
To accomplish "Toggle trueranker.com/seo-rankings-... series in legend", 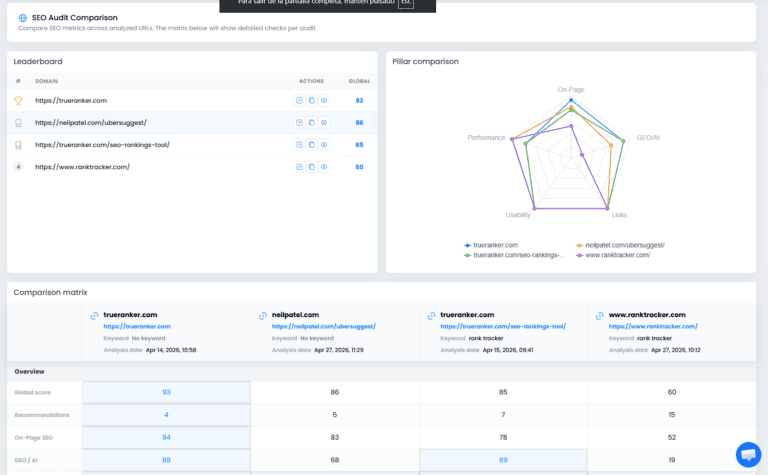I will coord(514,255).
